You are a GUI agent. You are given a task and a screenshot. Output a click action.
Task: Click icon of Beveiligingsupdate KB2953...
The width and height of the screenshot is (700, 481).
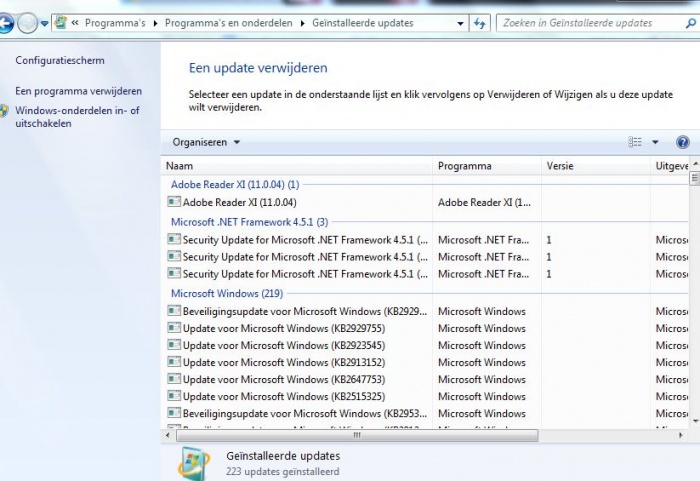pos(174,413)
